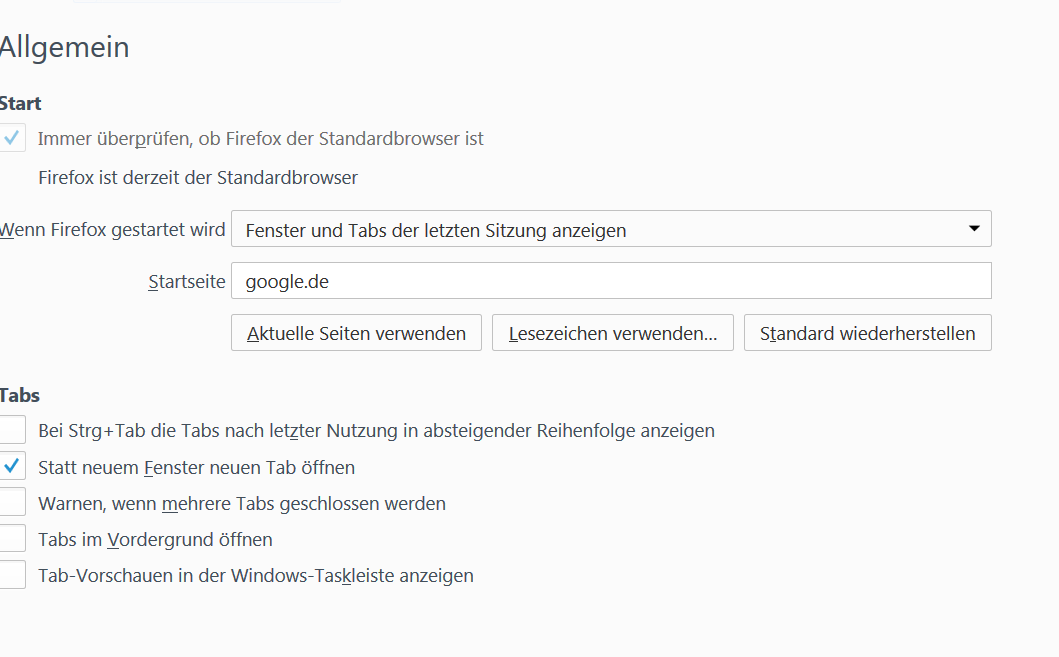Click the 'Tabs' section heading
The height and width of the screenshot is (657, 1059).
pos(20,395)
